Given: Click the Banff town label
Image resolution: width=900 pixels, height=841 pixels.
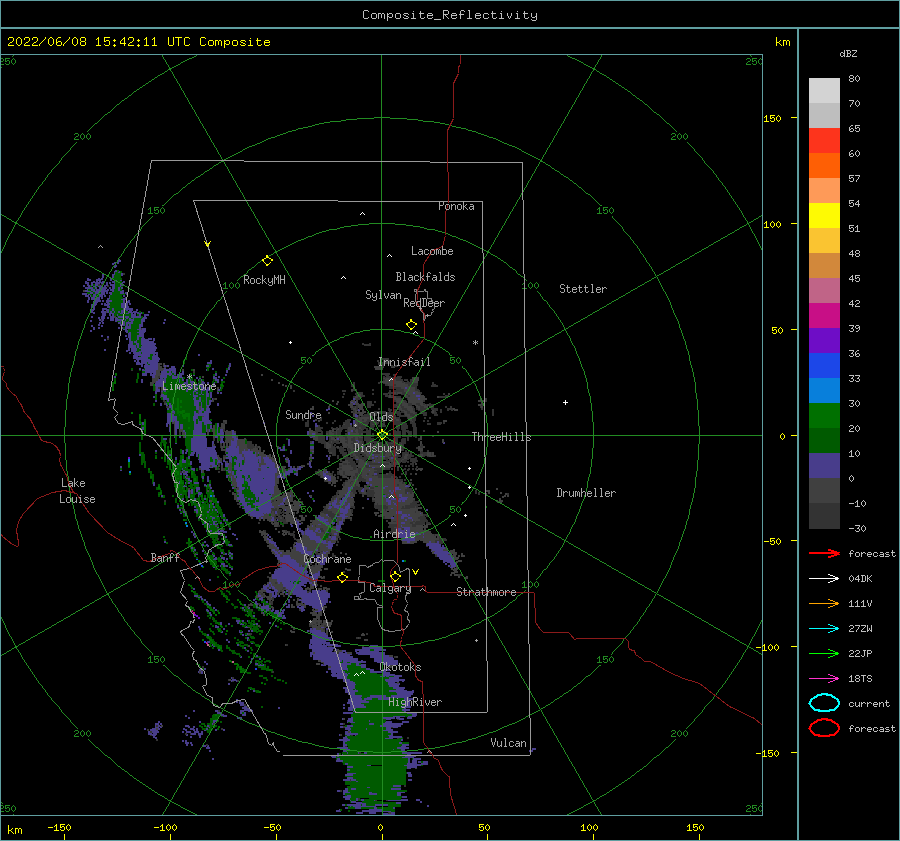Looking at the screenshot, I should 165,558.
